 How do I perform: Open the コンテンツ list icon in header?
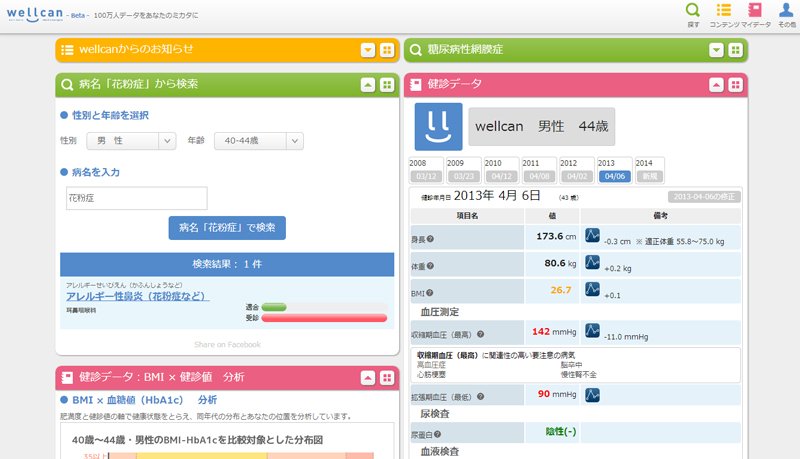pyautogui.click(x=723, y=10)
